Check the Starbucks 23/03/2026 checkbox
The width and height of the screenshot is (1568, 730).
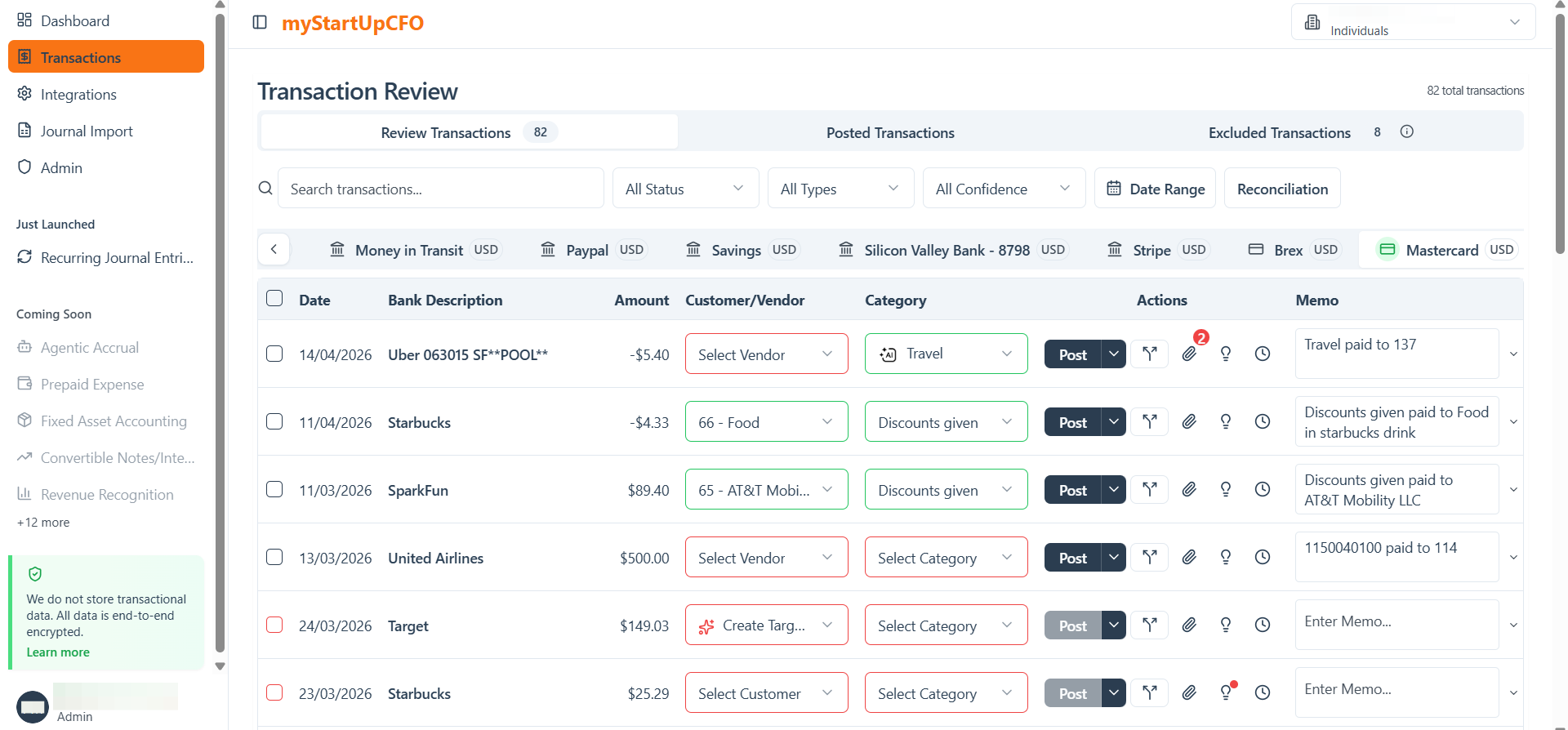274,692
